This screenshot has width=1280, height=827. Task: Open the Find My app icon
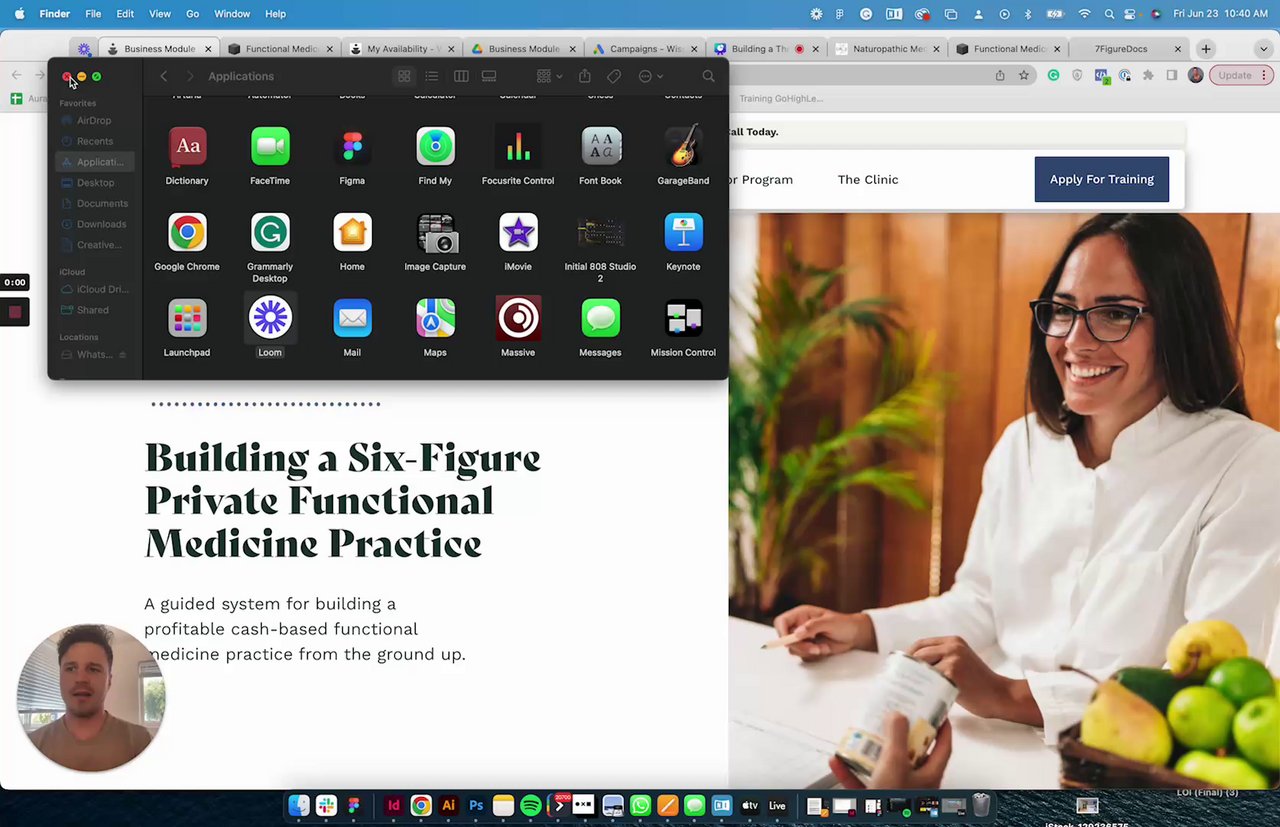tap(435, 147)
